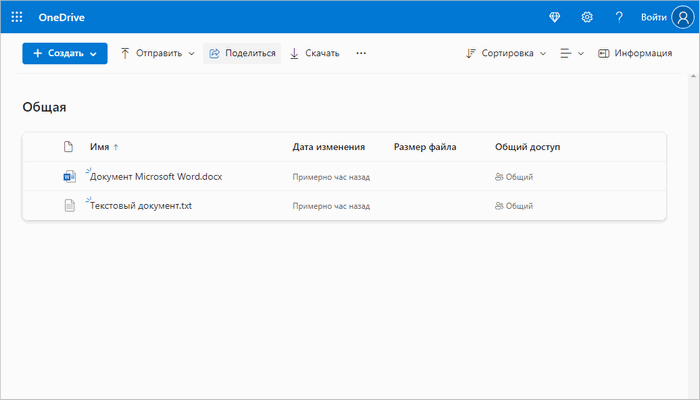Open the Сортировка sort dropdown
The image size is (700, 400).
506,53
